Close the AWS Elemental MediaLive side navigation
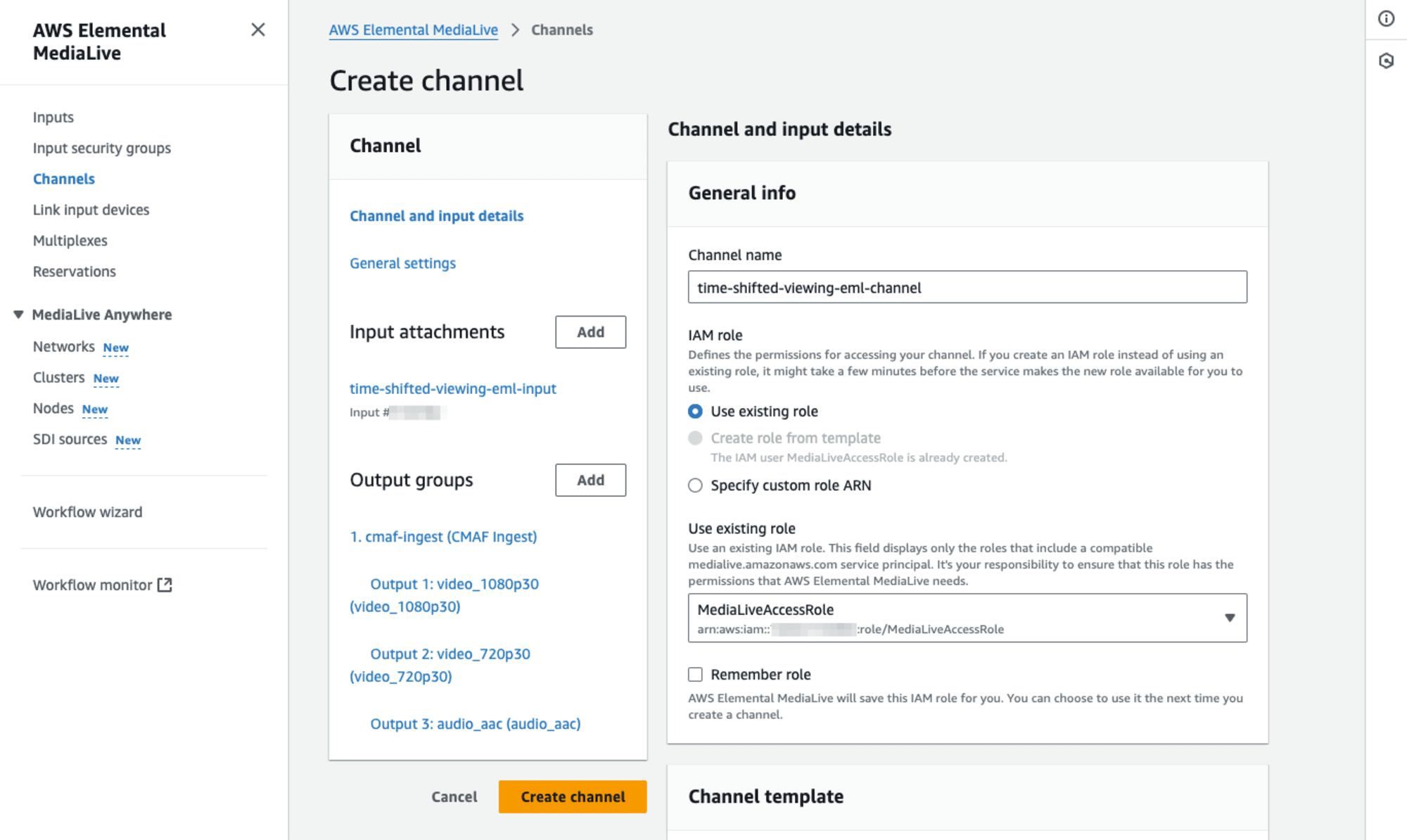This screenshot has height=840, width=1407. [x=258, y=30]
